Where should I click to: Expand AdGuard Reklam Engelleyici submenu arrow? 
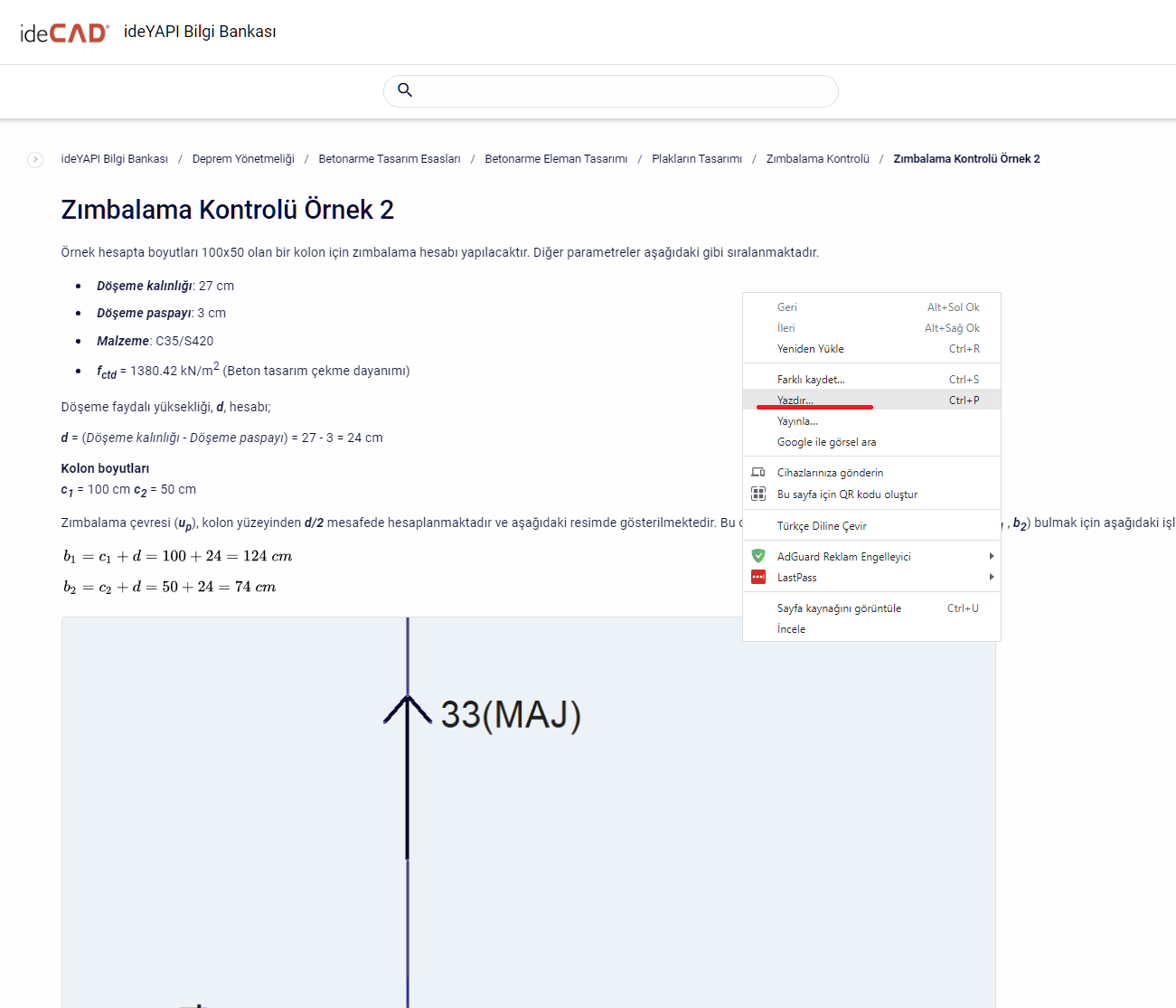tap(991, 556)
